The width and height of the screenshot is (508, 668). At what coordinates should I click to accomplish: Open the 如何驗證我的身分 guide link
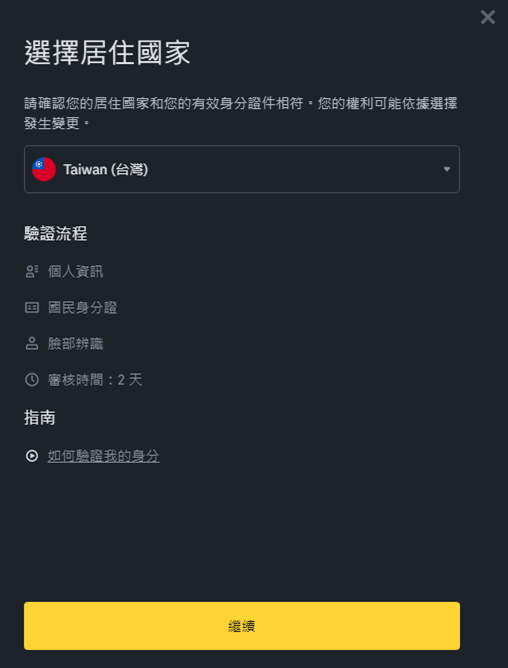104,456
